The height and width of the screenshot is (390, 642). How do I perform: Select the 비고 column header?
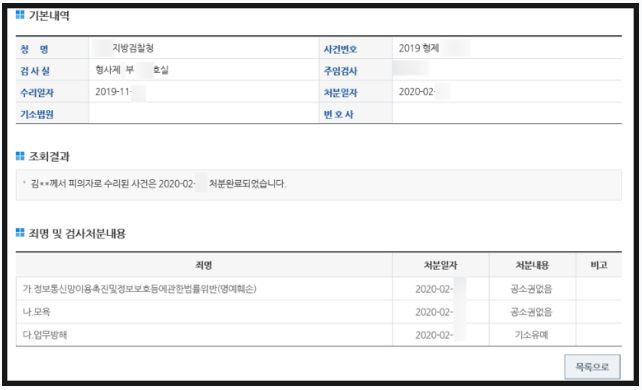pyautogui.click(x=599, y=265)
